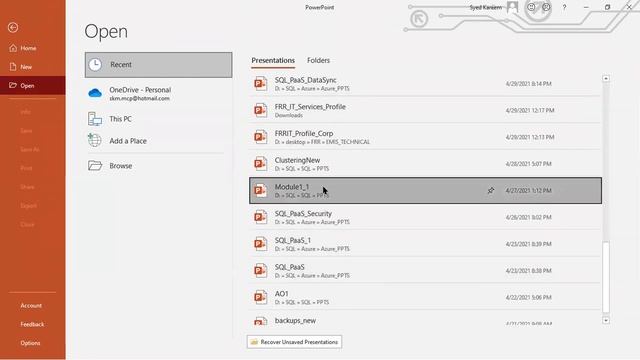Select Open in the left sidebar

(33, 85)
